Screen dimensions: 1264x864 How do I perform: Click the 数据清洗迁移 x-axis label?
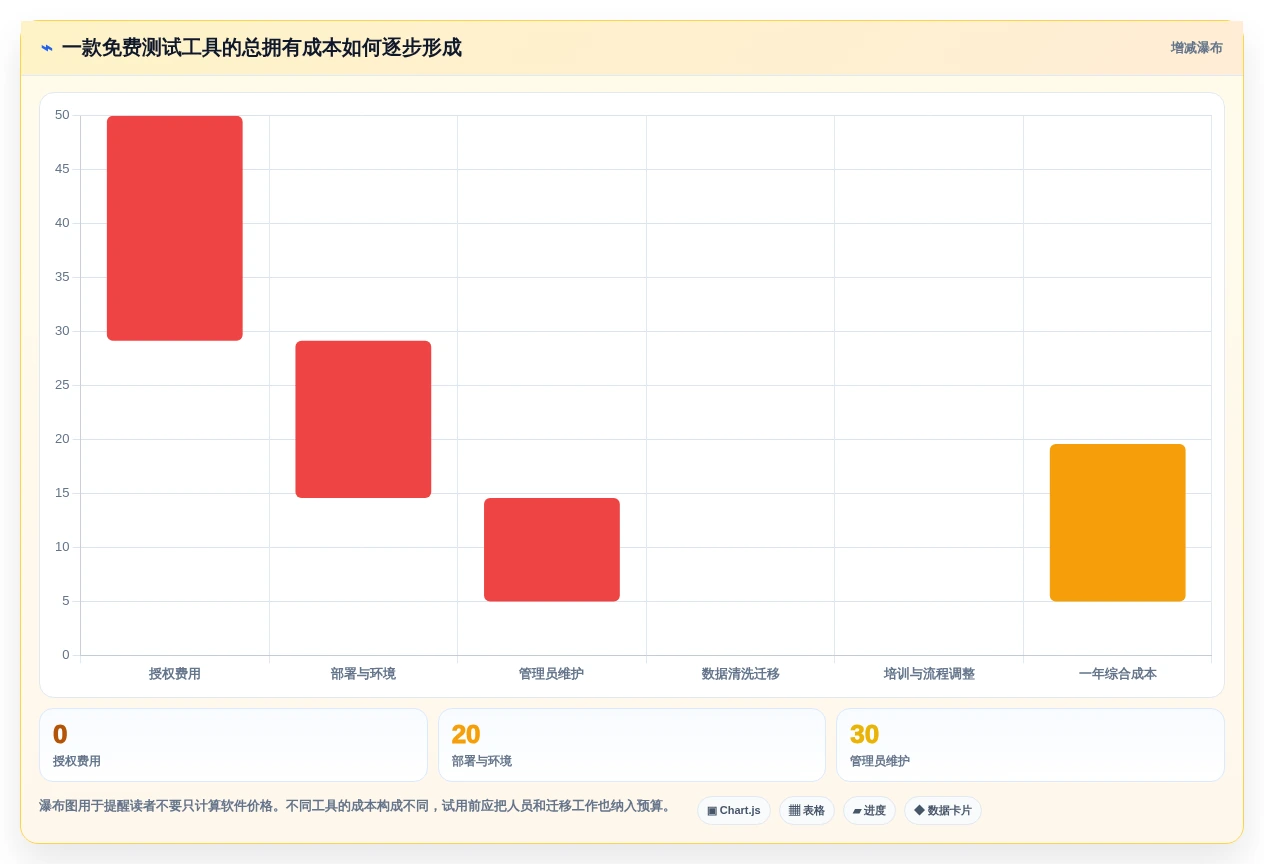[740, 674]
